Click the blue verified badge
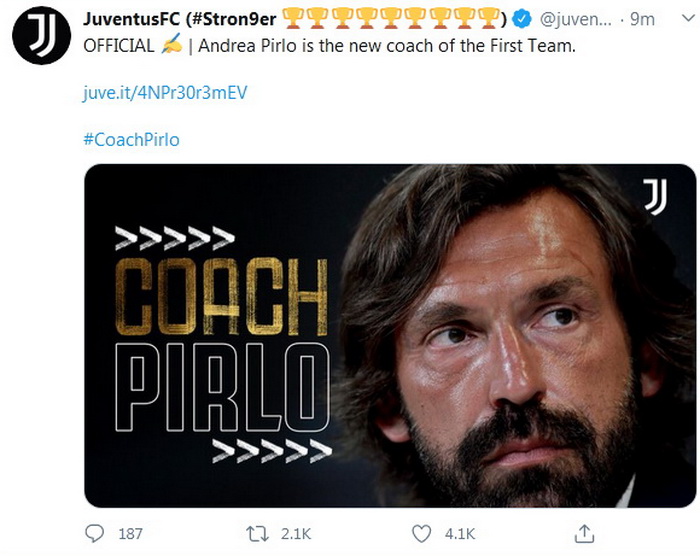Screen dimensions: 700x556 click(x=523, y=18)
